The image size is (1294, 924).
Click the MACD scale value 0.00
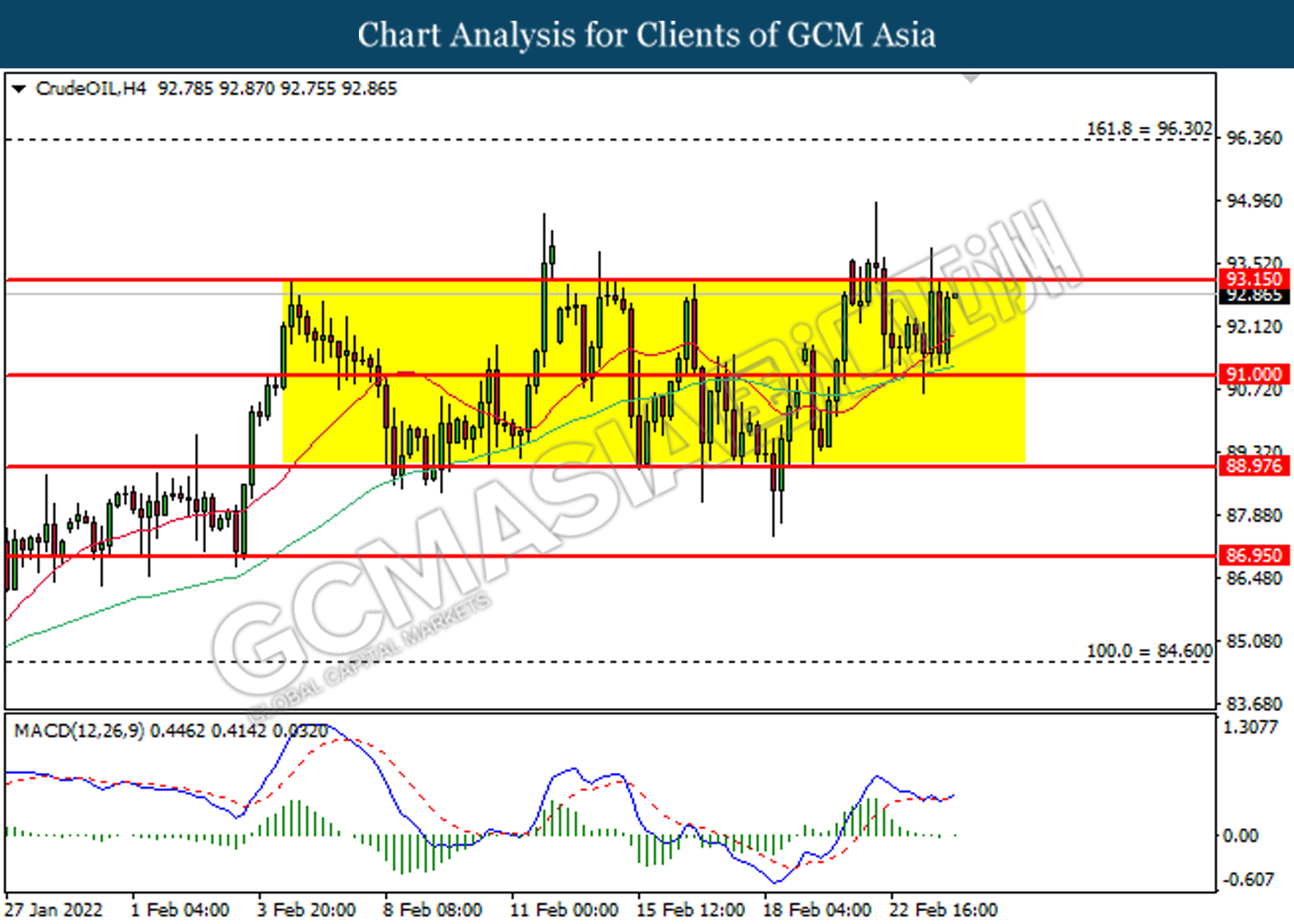click(1241, 835)
